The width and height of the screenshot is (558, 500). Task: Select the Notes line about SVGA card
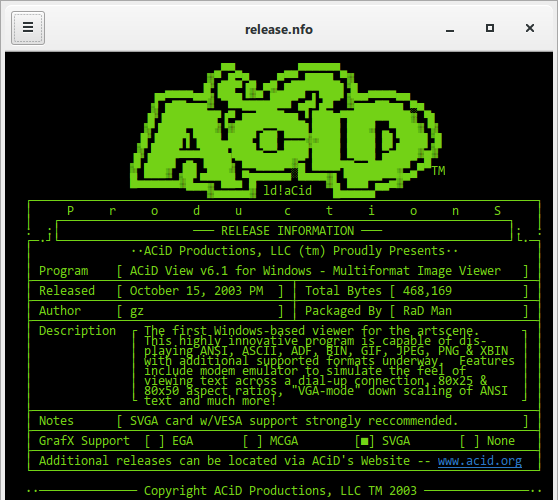294,421
